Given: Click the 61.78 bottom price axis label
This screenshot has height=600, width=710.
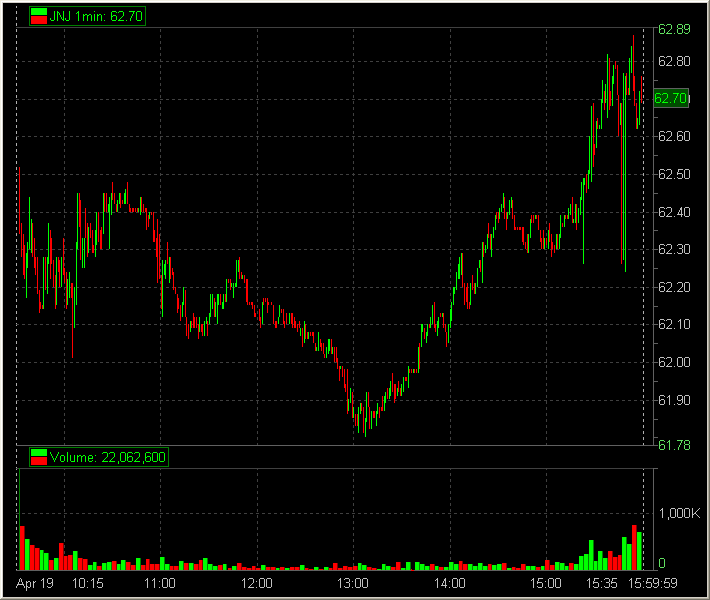Looking at the screenshot, I should point(674,446).
